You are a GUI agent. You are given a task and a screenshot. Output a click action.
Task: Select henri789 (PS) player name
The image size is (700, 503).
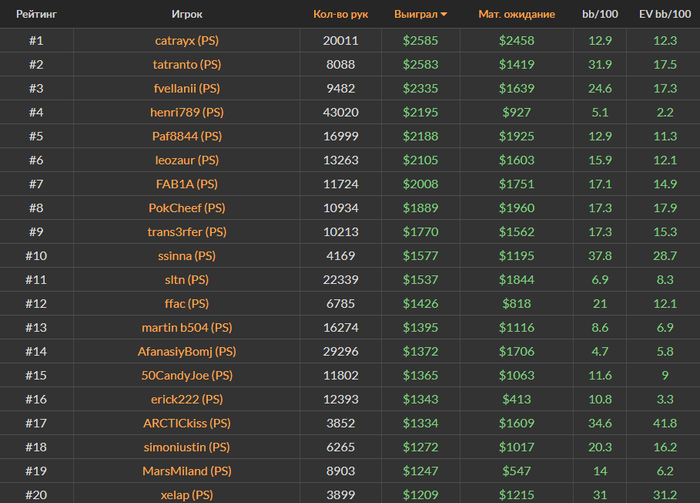[x=187, y=112]
